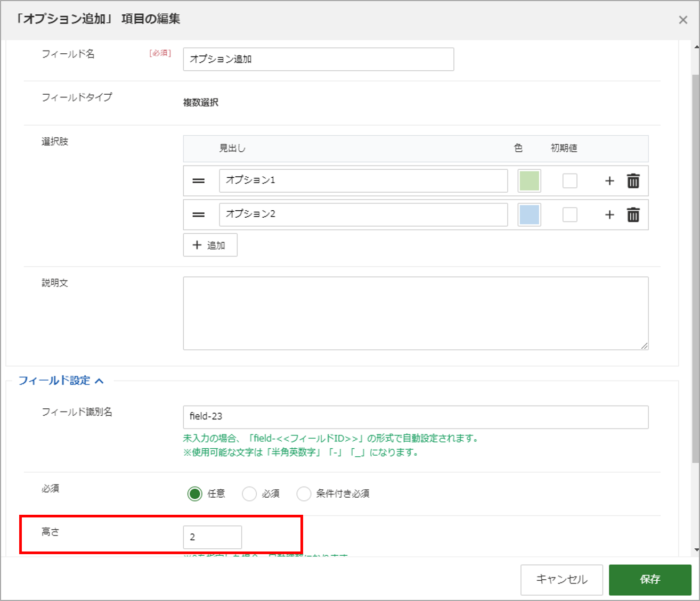This screenshot has width=700, height=601.
Task: Click the dialog's vertical scrollbar
Action: (x=696, y=268)
